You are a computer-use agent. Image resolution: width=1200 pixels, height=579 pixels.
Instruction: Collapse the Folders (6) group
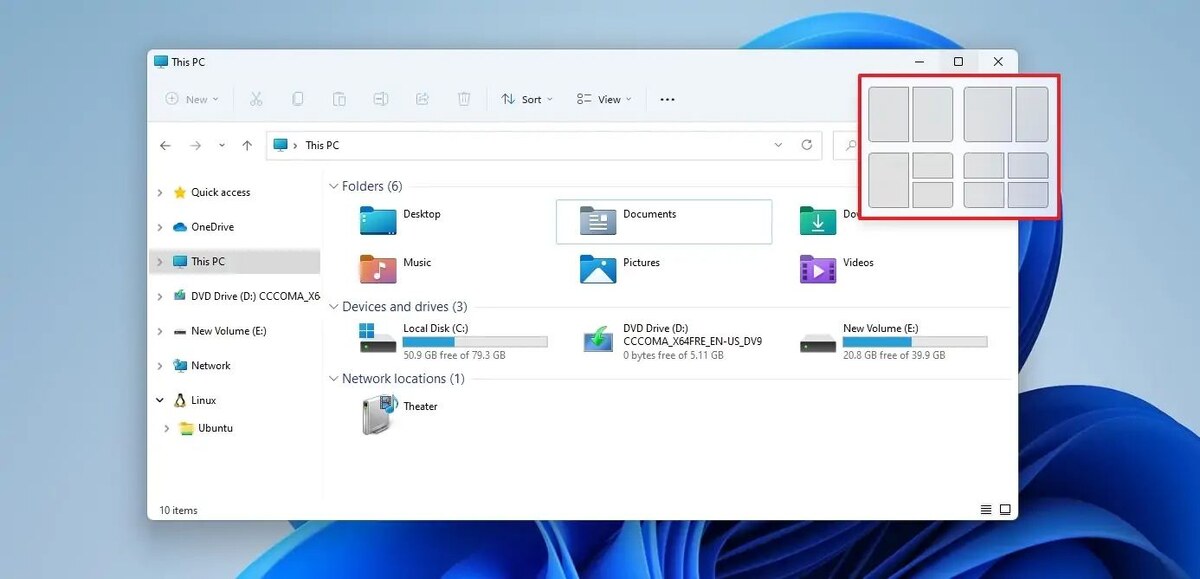(x=334, y=186)
